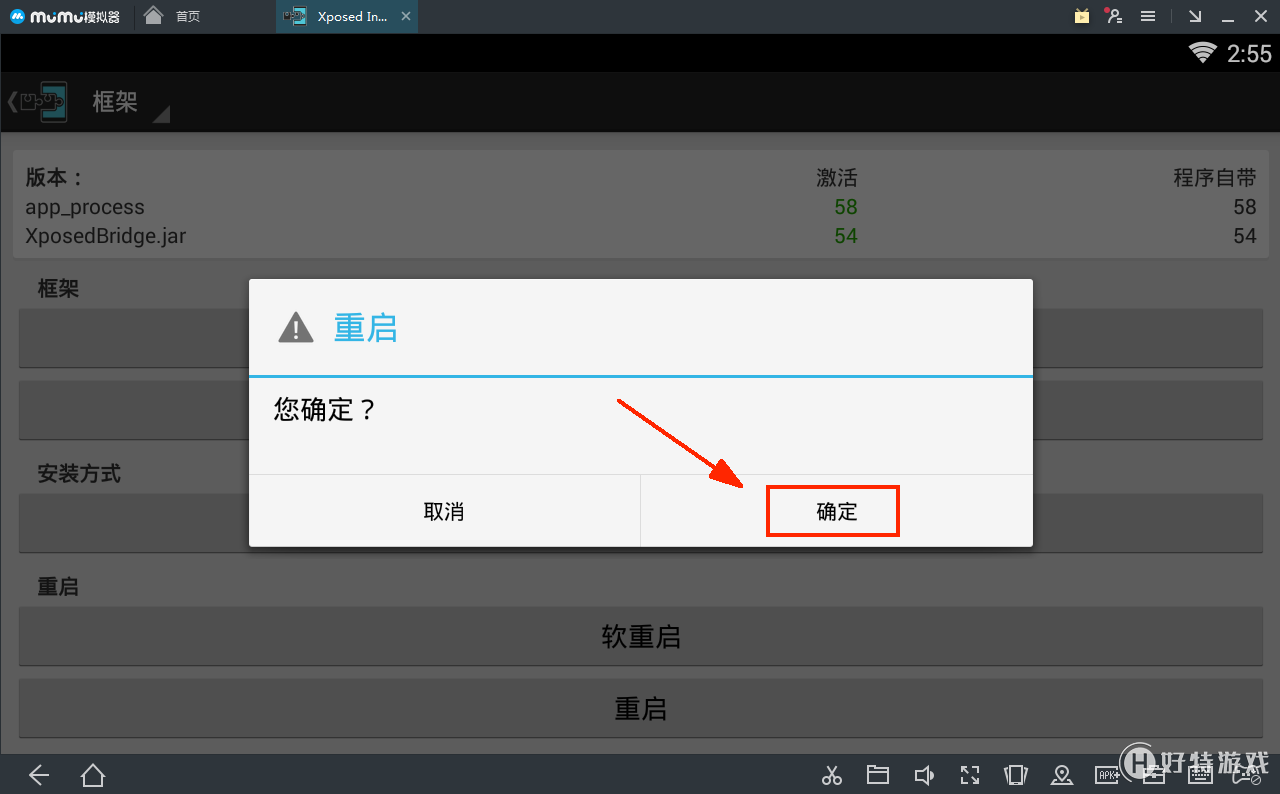The image size is (1280, 794).
Task: Open the emulator hamburger menu
Action: point(1149,16)
